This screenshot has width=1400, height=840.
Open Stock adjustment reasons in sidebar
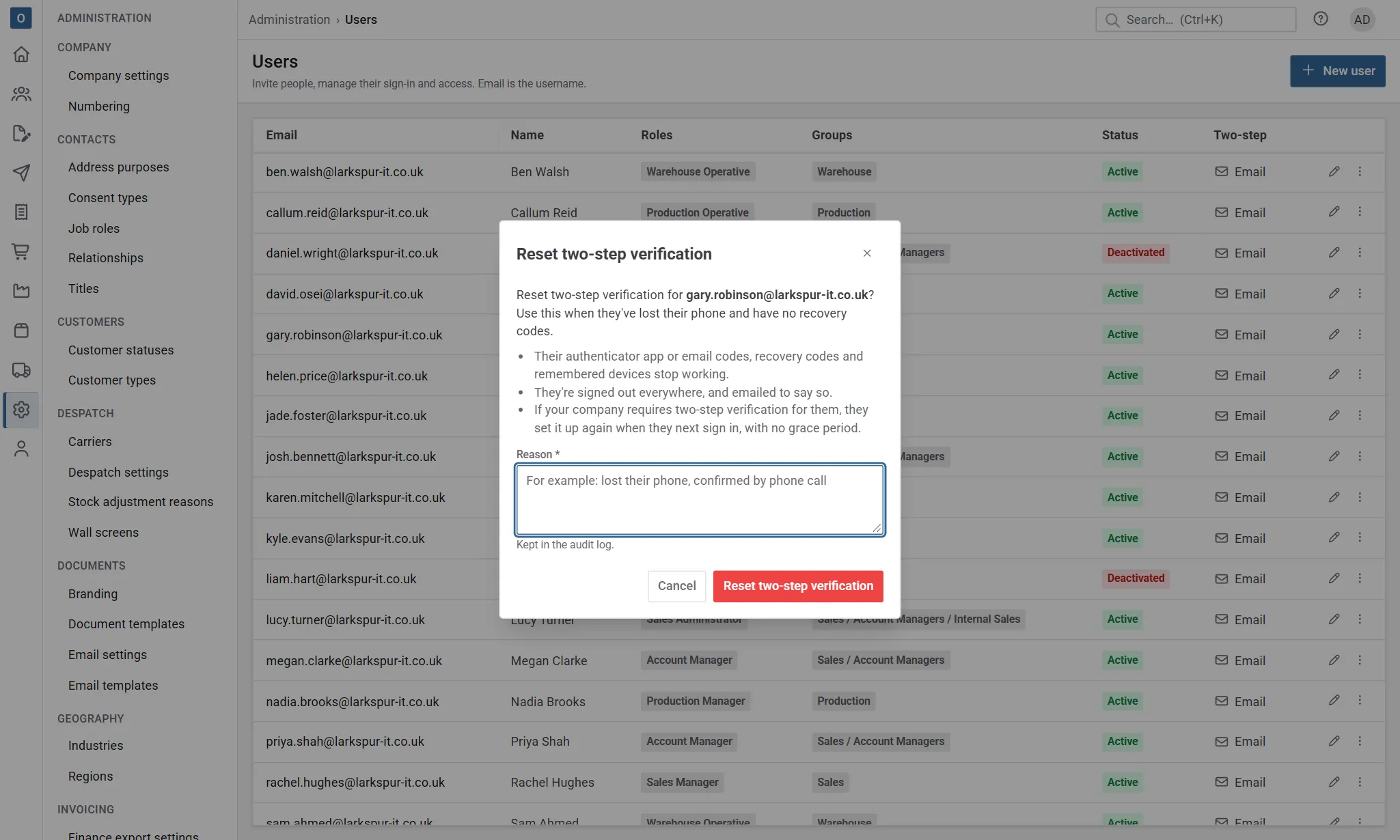click(141, 502)
